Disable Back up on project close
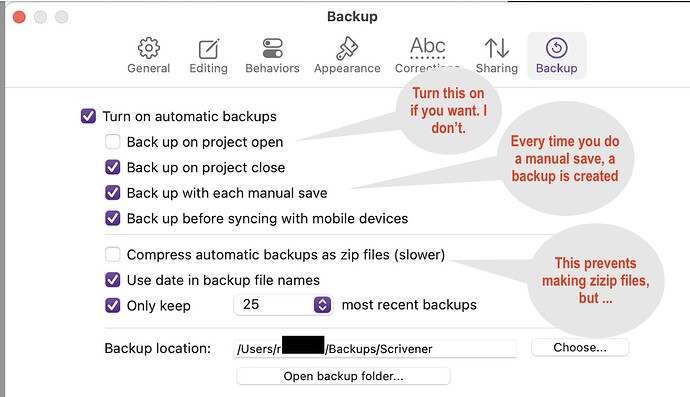The height and width of the screenshot is (397, 690). point(113,167)
